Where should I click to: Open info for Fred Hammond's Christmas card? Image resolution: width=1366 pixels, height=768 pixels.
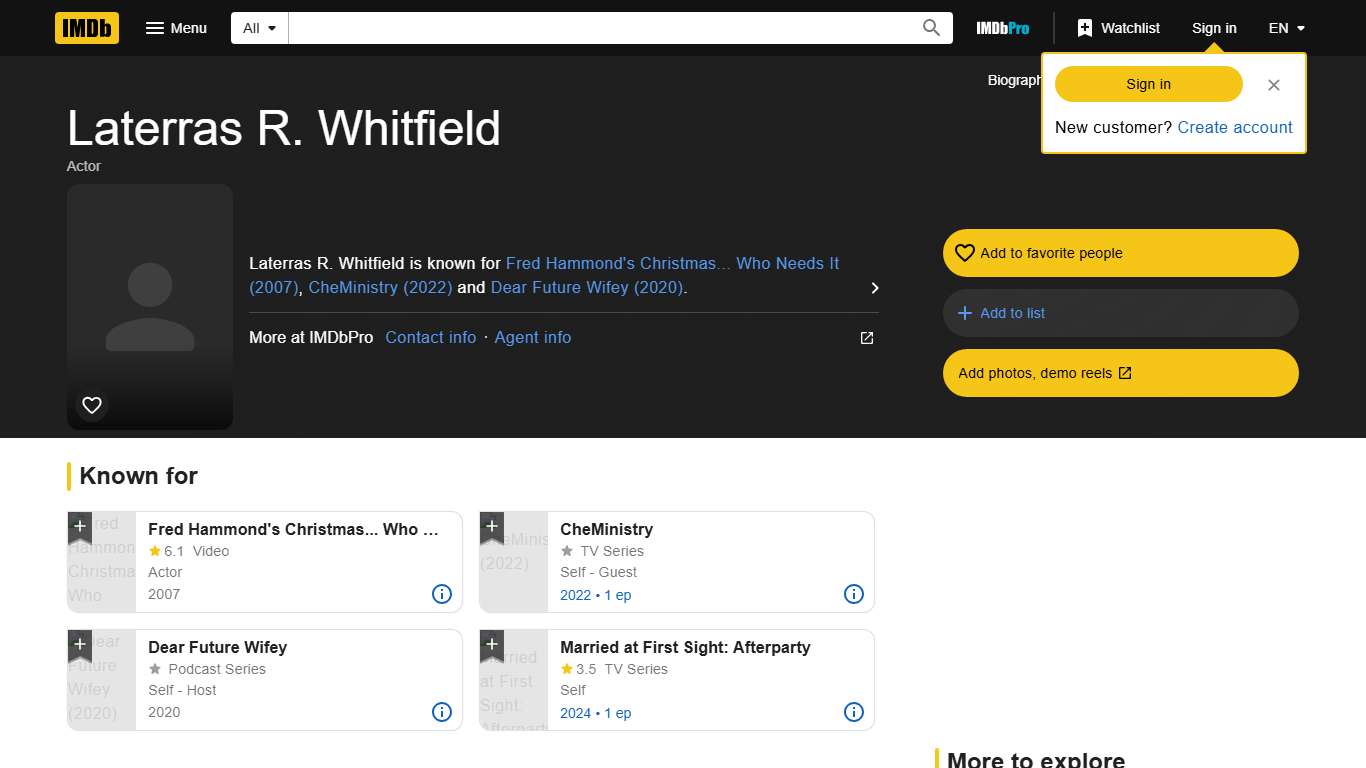[x=442, y=594]
